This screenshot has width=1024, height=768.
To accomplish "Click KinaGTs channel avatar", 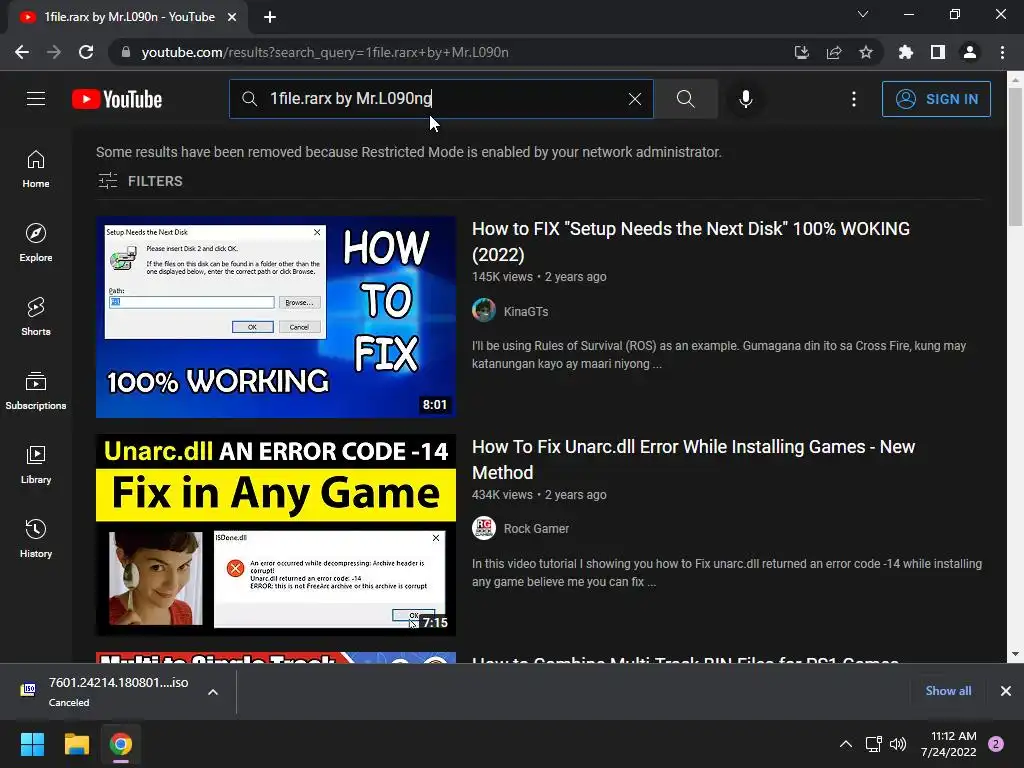I will tap(484, 310).
